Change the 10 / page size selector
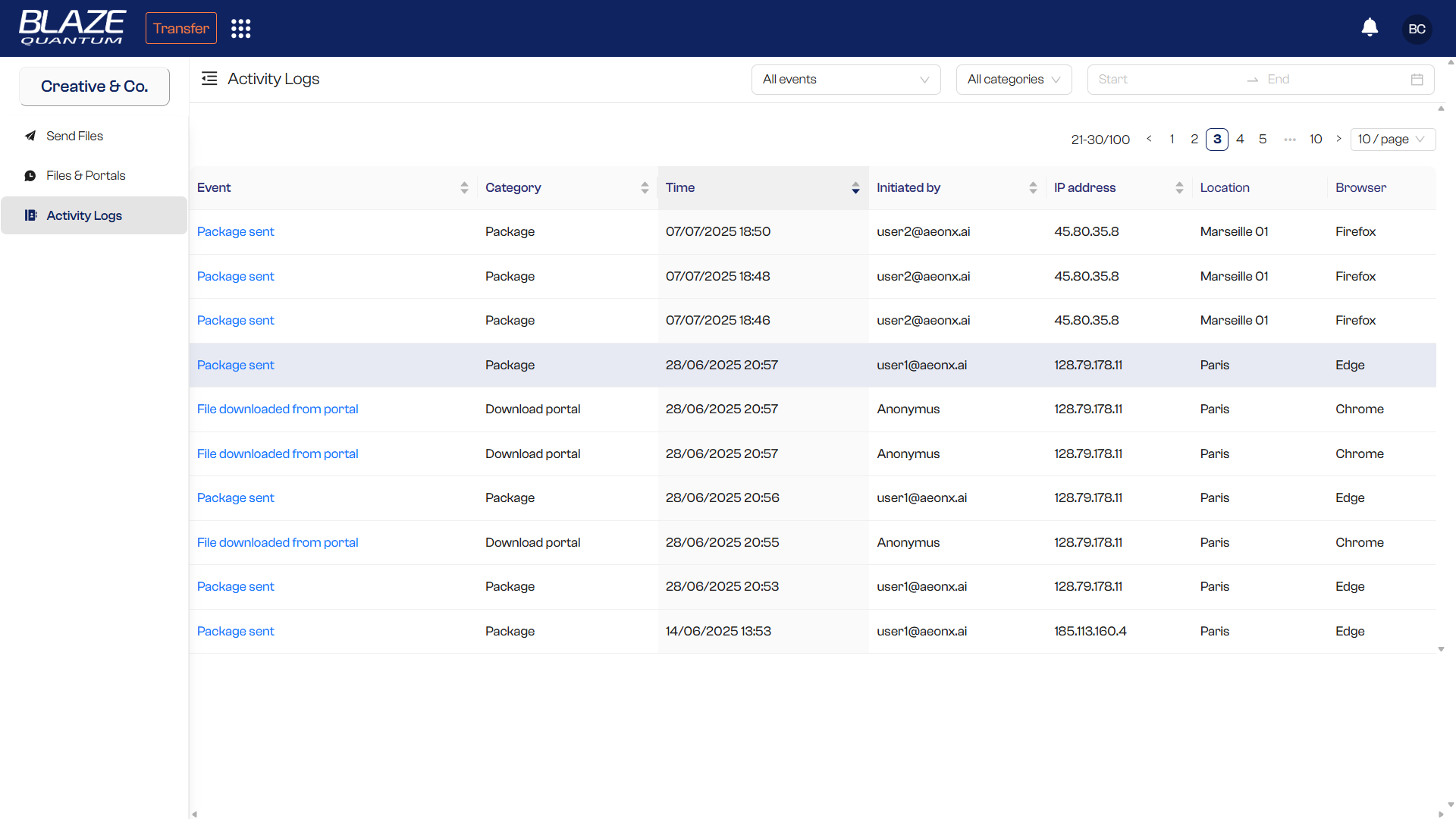Screen dimensions: 1456x819 coord(1392,140)
